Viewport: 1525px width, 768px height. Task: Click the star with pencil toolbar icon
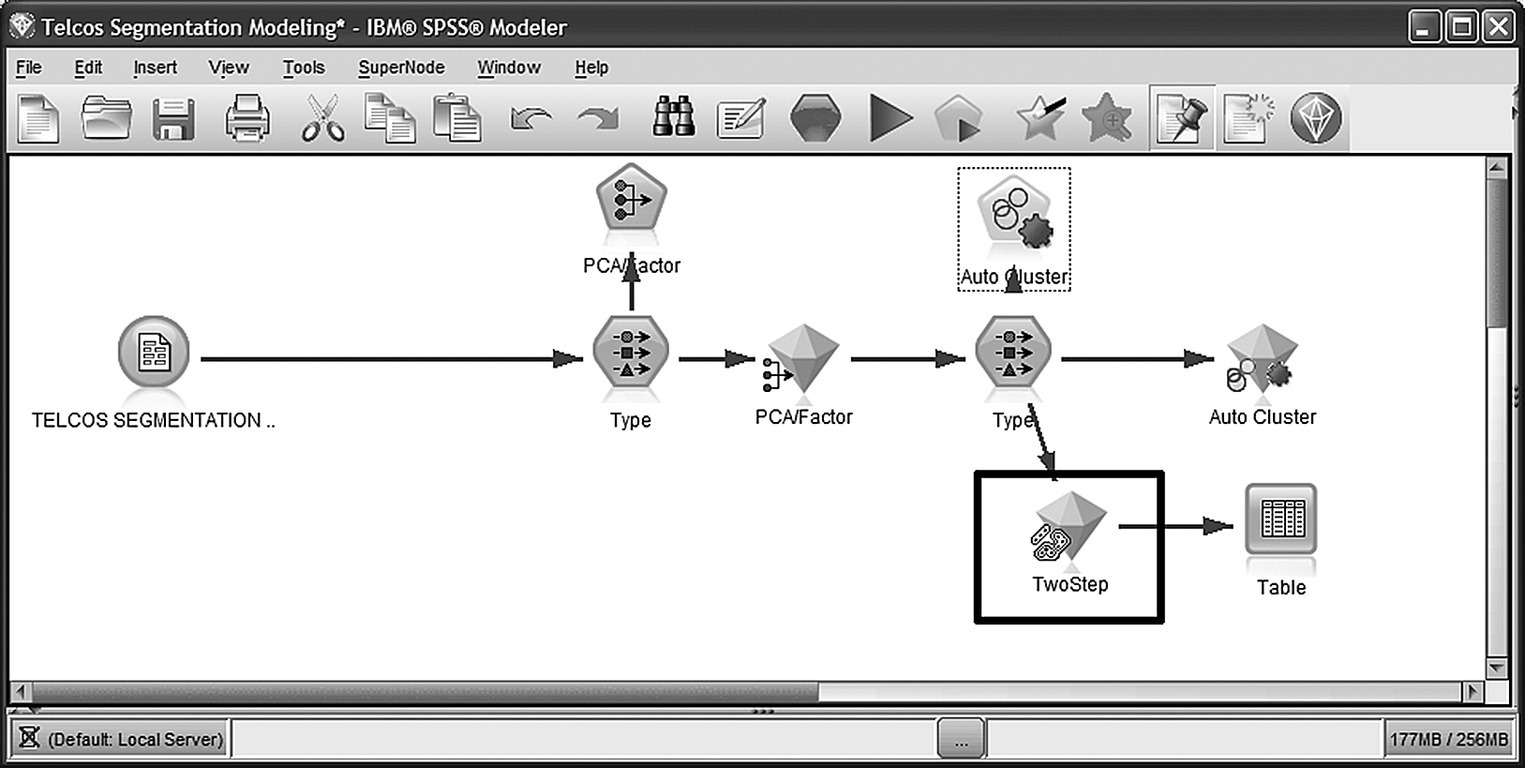pyautogui.click(x=1040, y=118)
